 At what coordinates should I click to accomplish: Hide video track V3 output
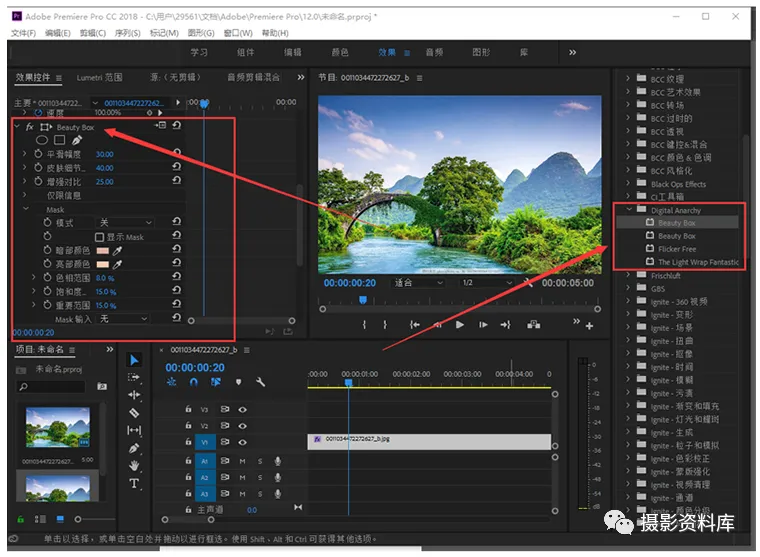242,410
